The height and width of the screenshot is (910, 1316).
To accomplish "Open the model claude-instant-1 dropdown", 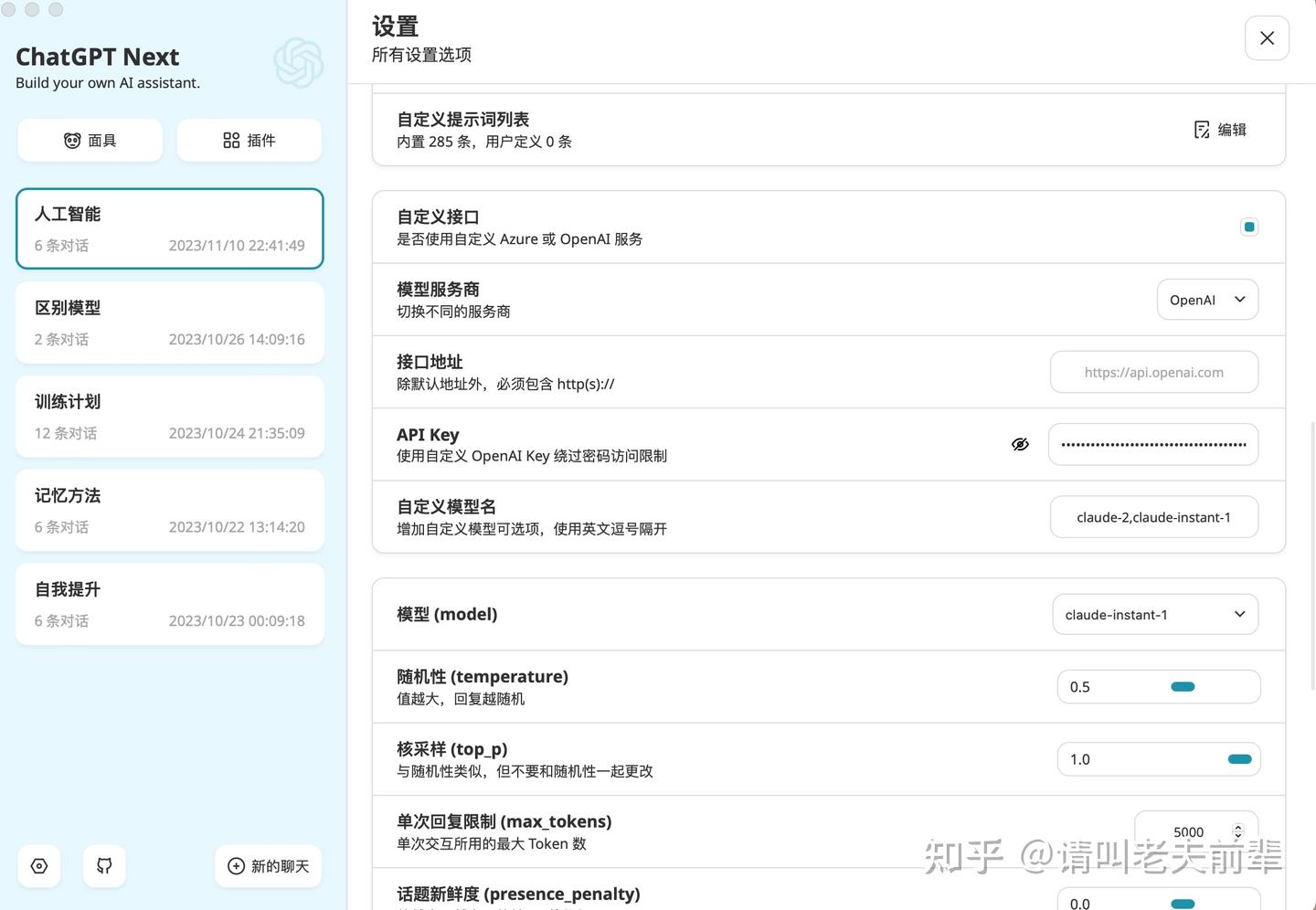I will 1154,614.
